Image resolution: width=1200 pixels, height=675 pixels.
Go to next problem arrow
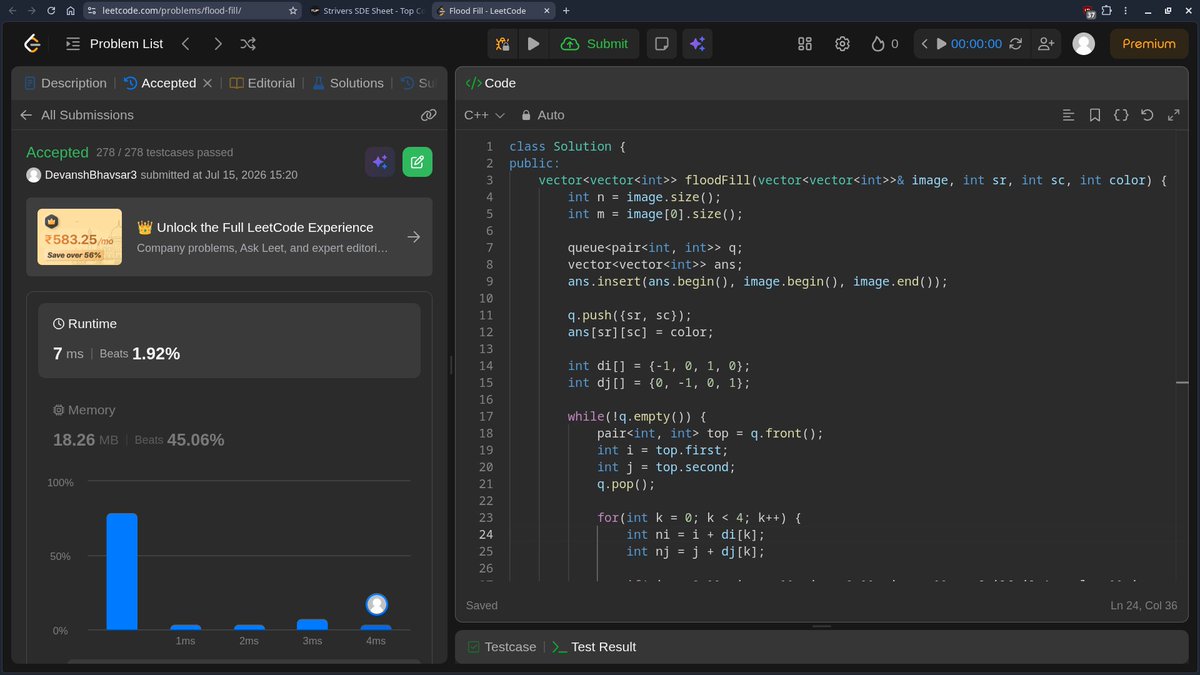coord(217,44)
